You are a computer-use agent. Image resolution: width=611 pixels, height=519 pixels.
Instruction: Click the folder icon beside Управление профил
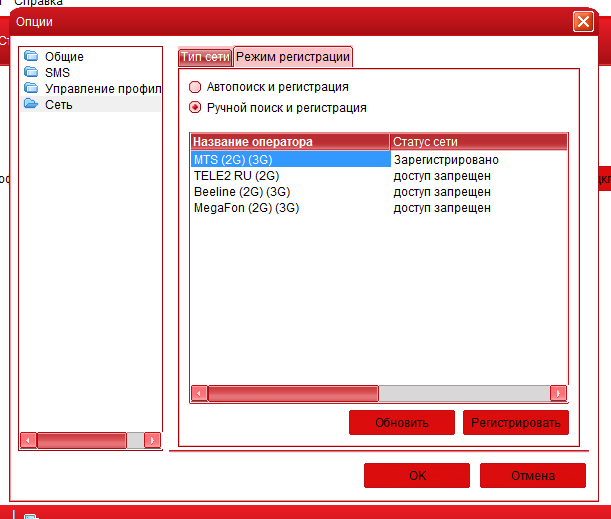pos(31,88)
